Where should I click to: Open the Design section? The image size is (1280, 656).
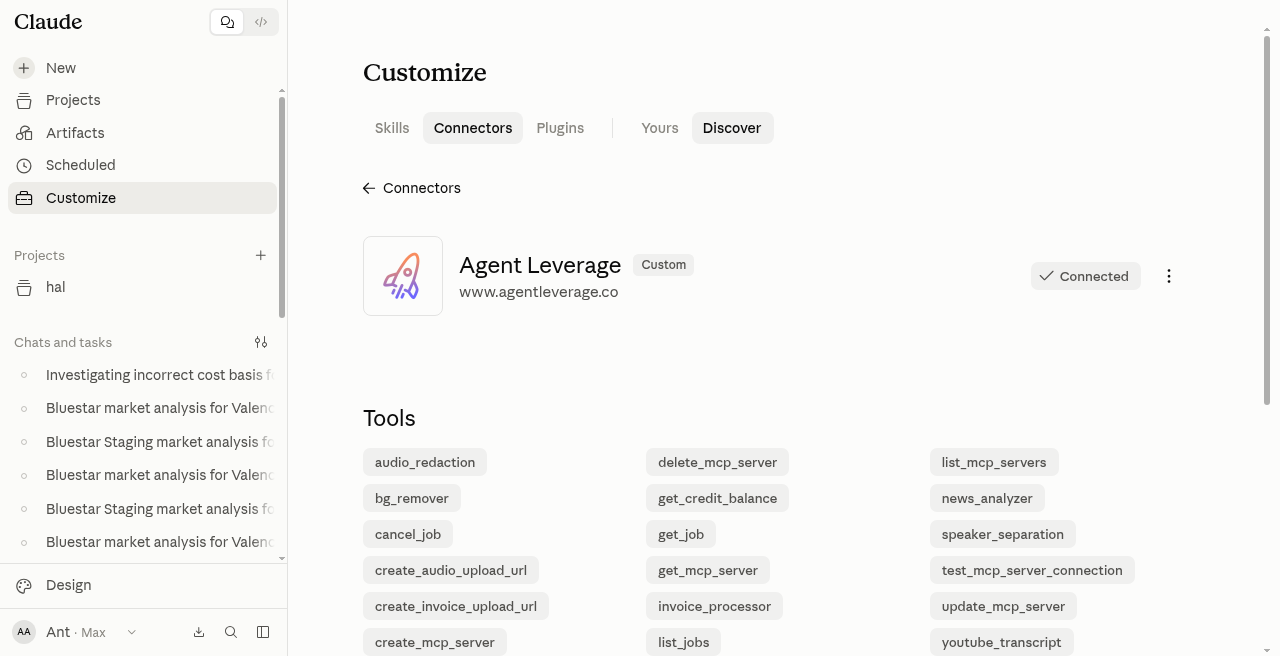click(x=142, y=585)
